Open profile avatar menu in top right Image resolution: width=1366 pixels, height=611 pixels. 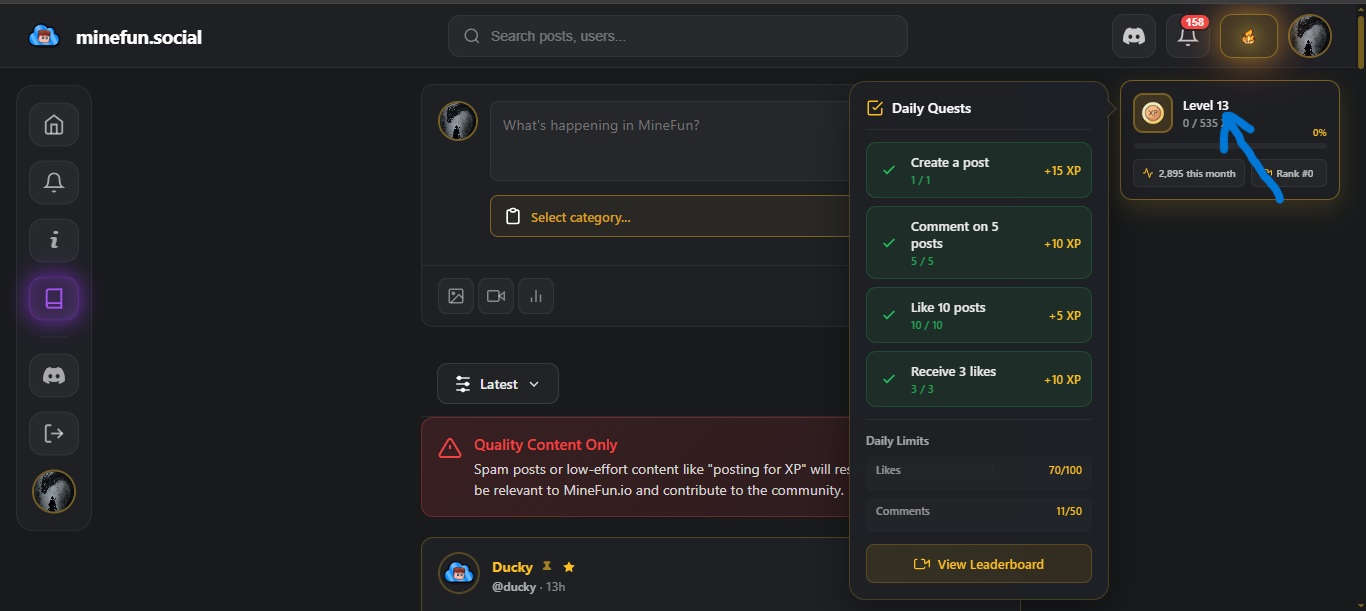(1309, 36)
